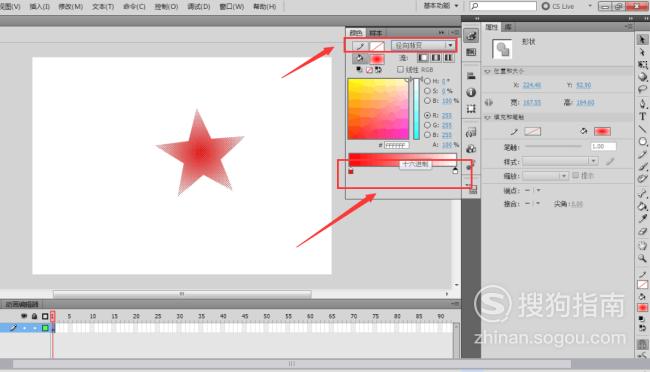Screen dimensions: 650x372
Task: Open the 命令(C) menu
Action: click(134, 7)
